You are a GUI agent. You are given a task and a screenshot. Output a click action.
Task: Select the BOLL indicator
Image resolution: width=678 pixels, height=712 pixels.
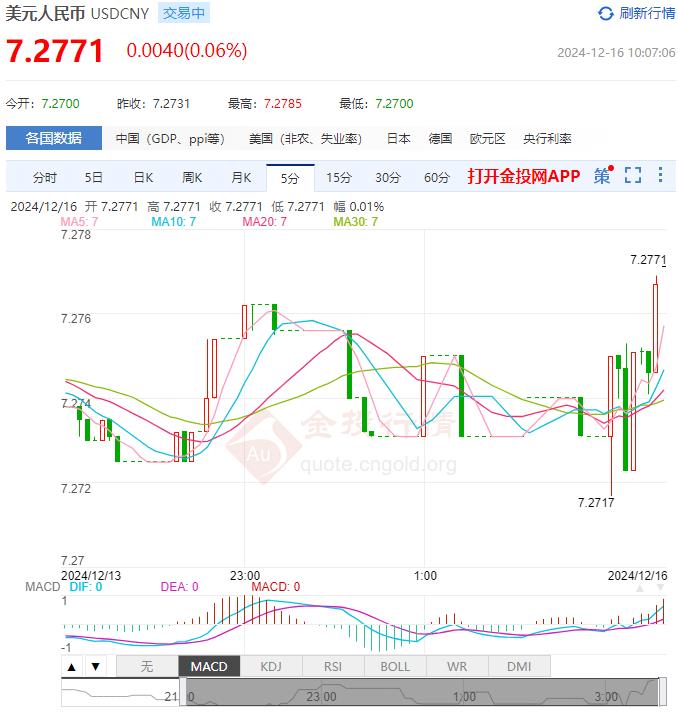click(395, 667)
